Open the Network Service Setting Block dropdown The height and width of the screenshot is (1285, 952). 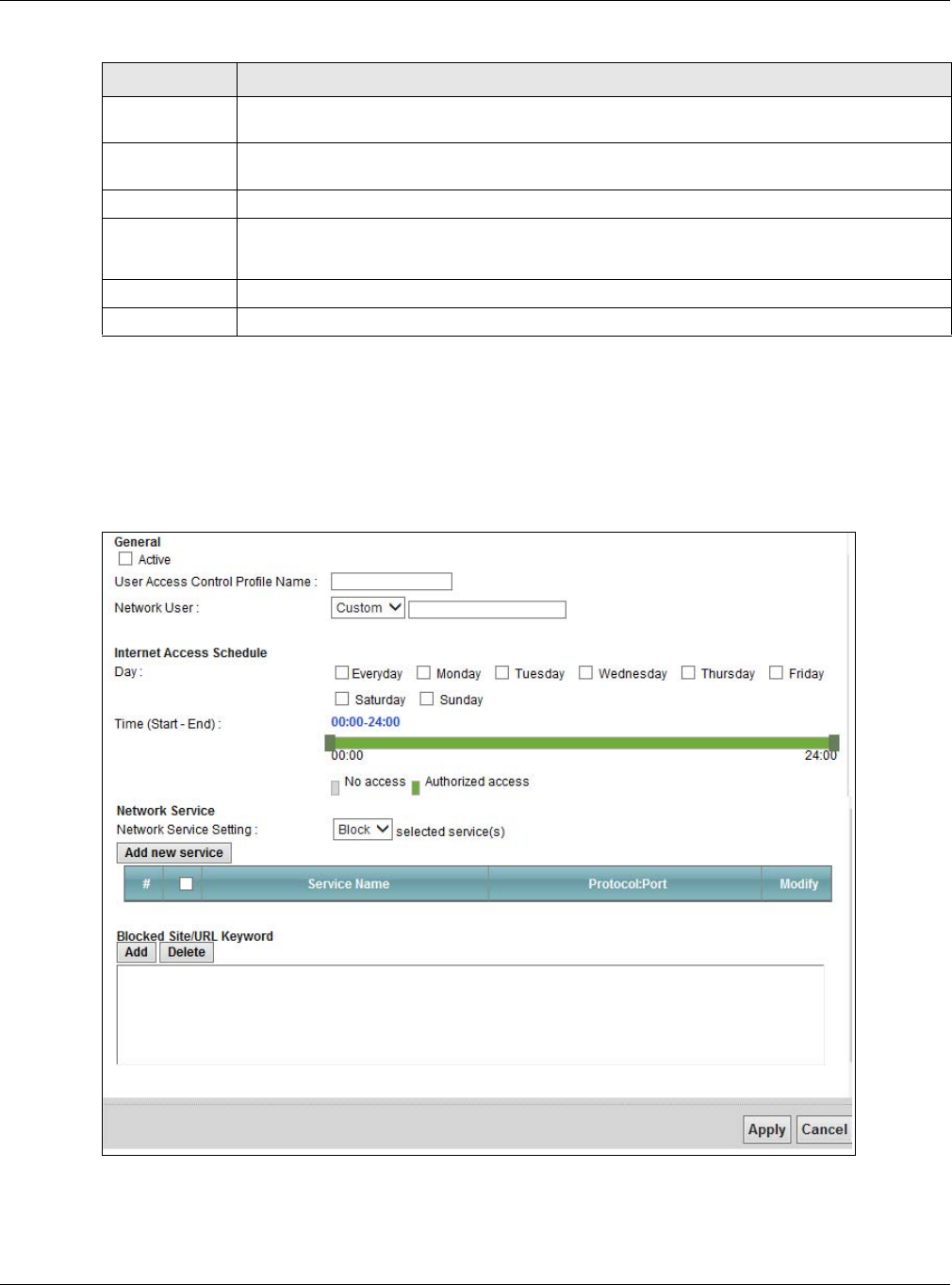(x=362, y=830)
